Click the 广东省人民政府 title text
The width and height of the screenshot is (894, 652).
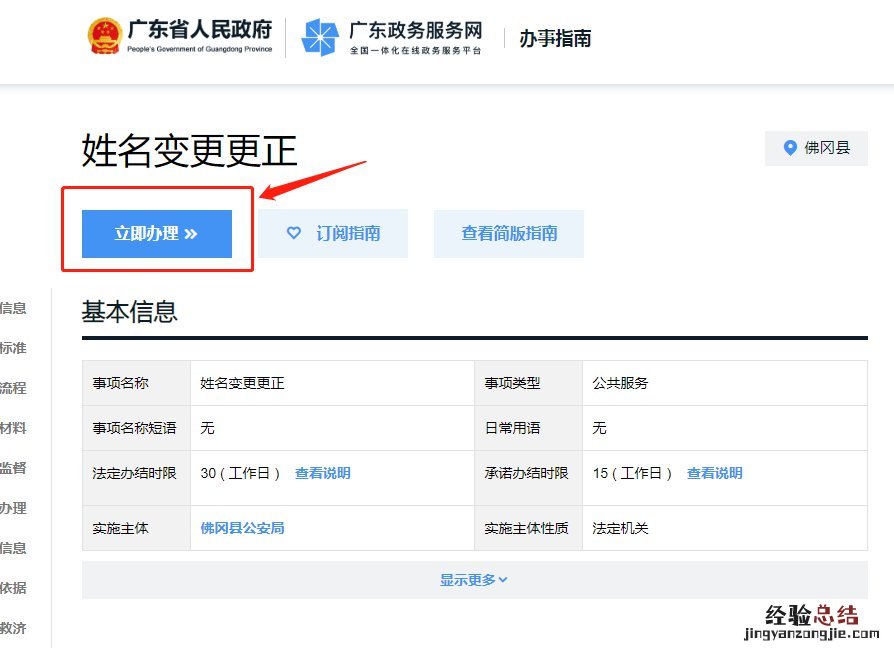pyautogui.click(x=200, y=29)
